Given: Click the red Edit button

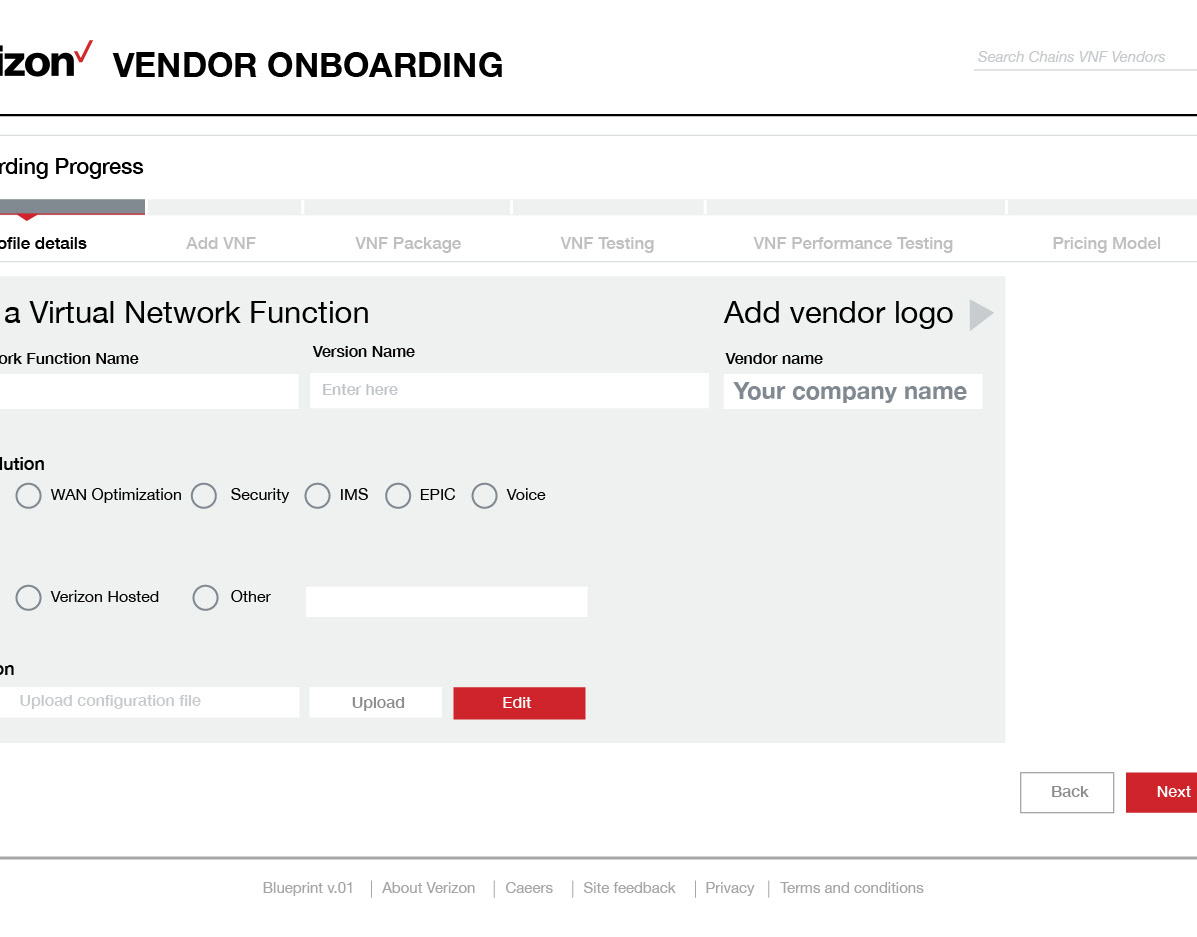Looking at the screenshot, I should pos(519,703).
